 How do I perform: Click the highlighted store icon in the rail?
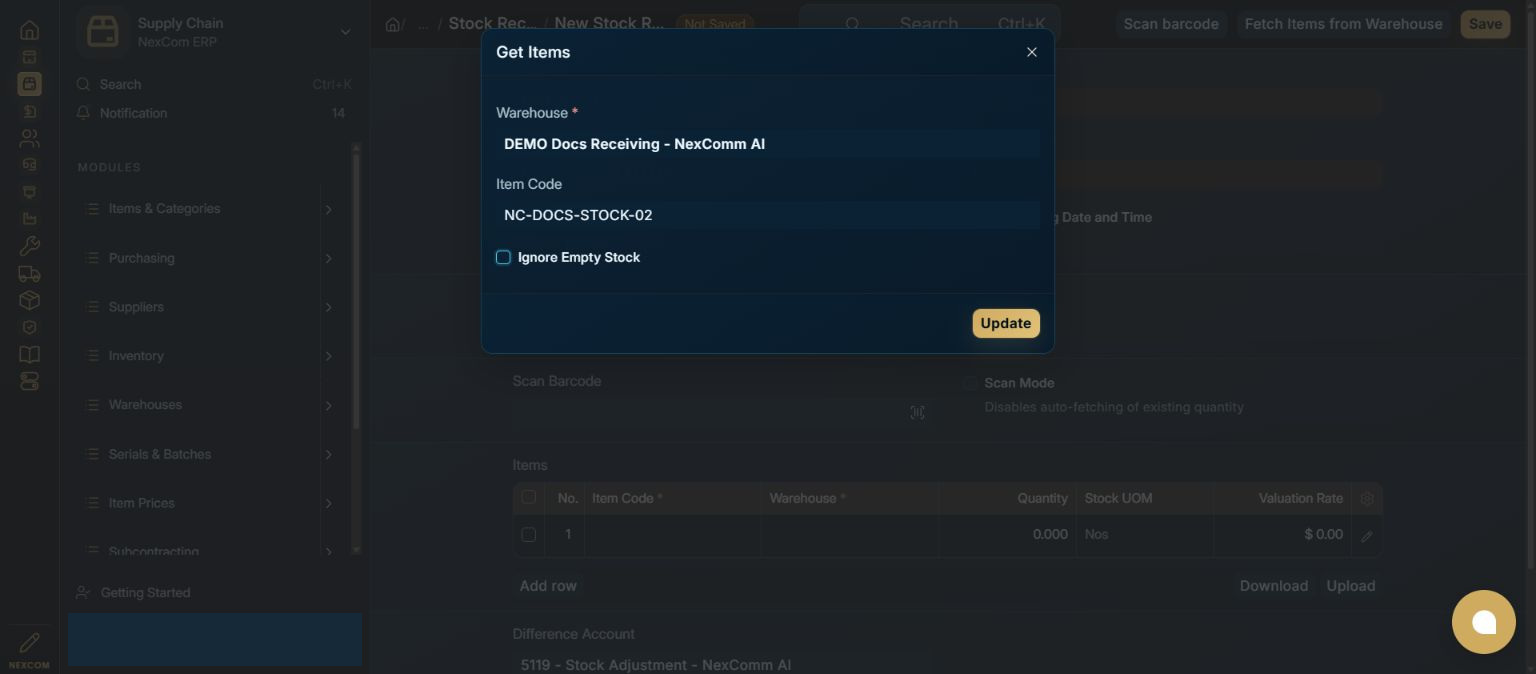[29, 84]
